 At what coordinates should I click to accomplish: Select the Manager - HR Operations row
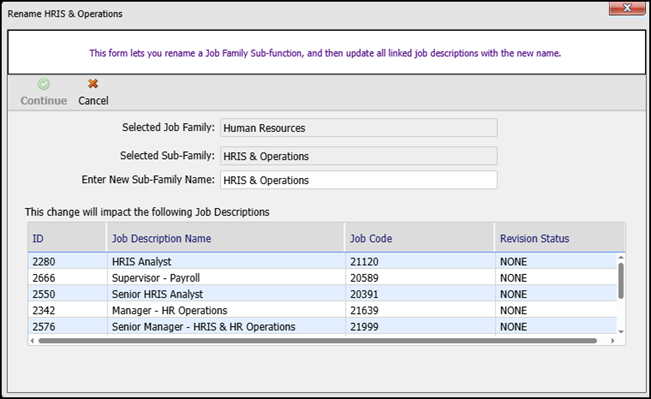(x=323, y=310)
